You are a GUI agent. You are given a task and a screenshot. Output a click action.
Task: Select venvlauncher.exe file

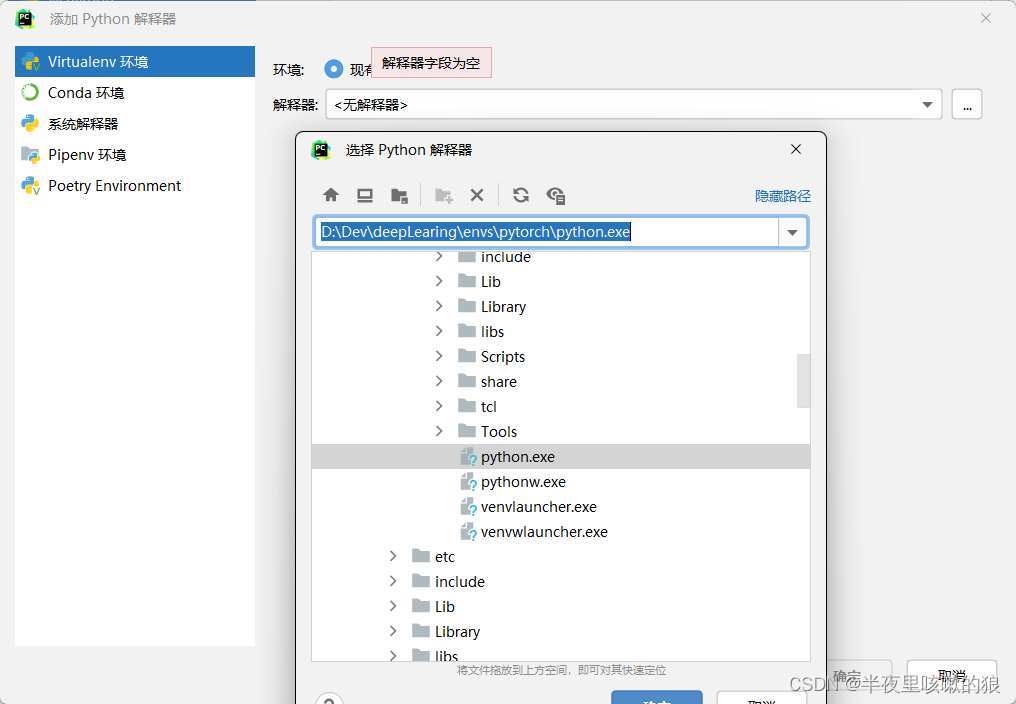pyautogui.click(x=560, y=507)
